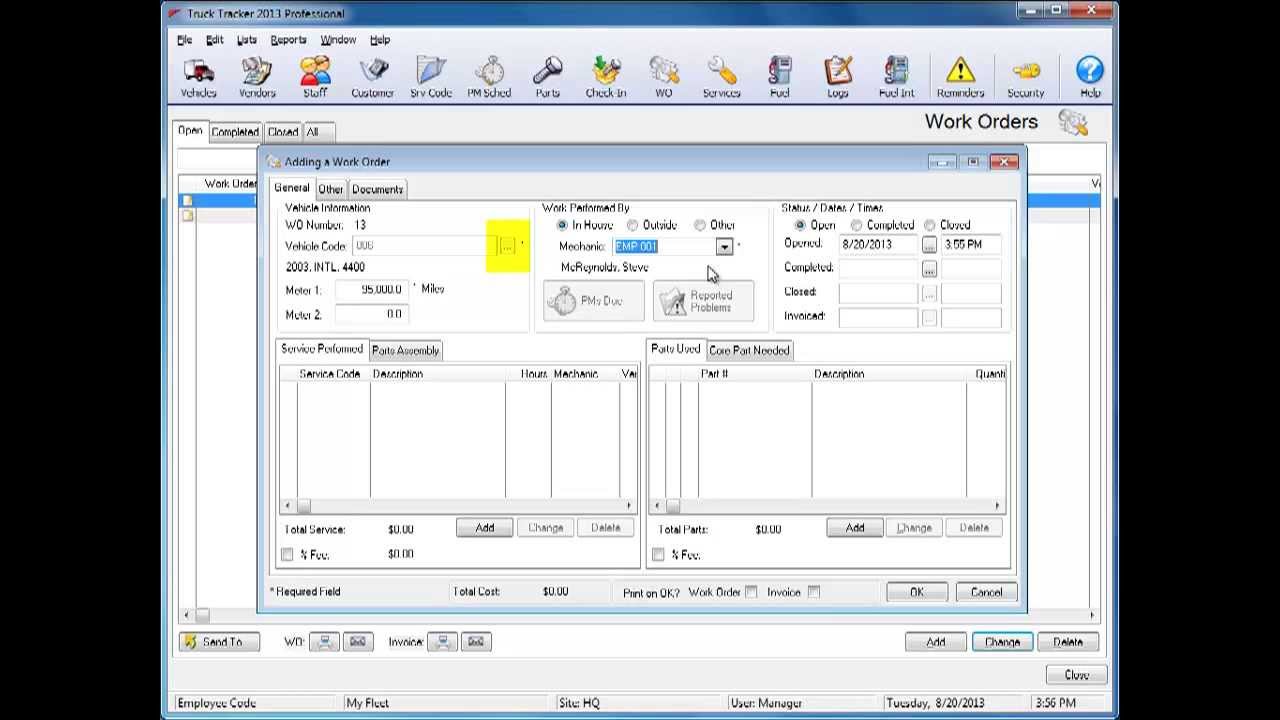Select the In House radio button
1280x720 pixels.
tap(562, 225)
